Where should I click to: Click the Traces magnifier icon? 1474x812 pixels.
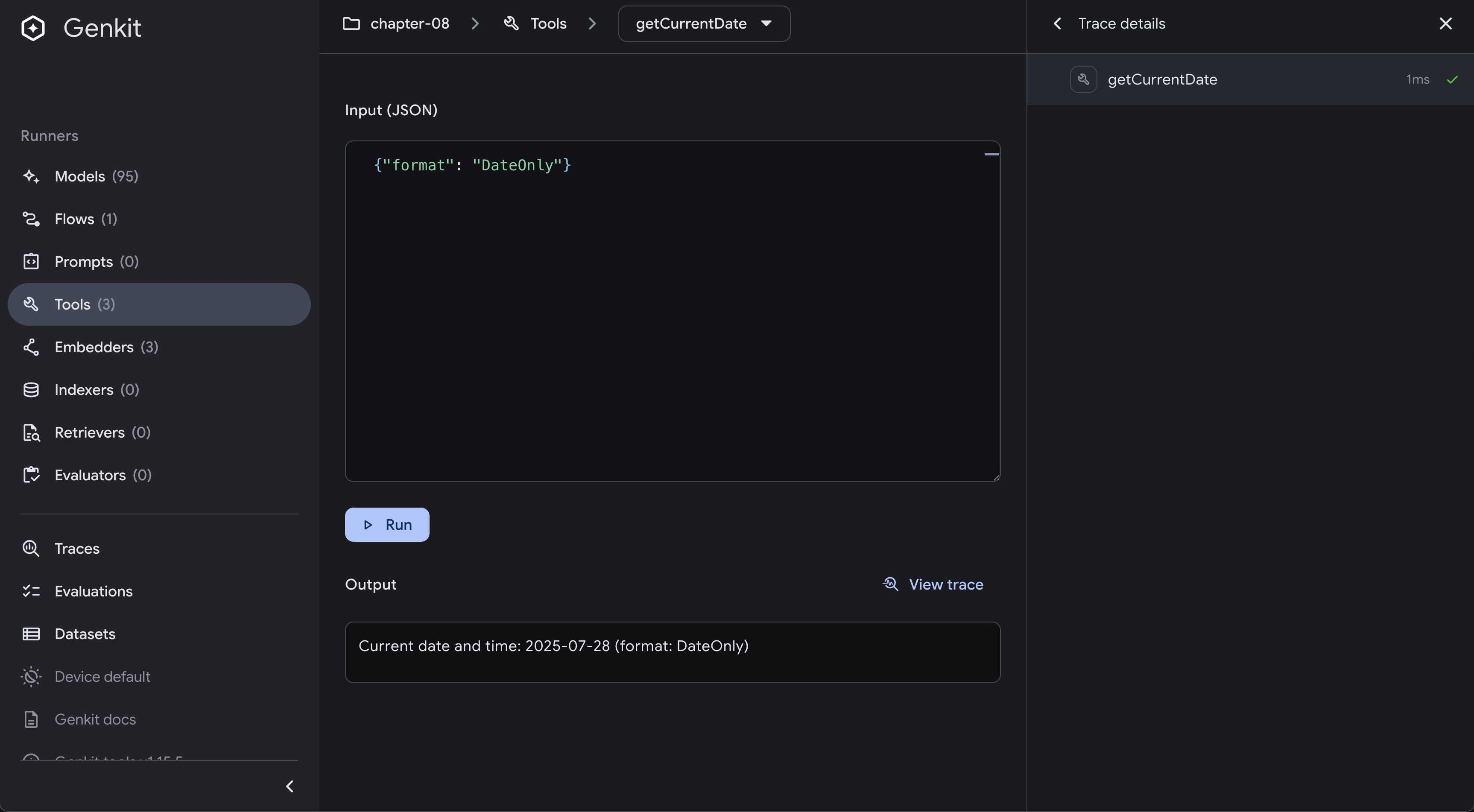[31, 548]
